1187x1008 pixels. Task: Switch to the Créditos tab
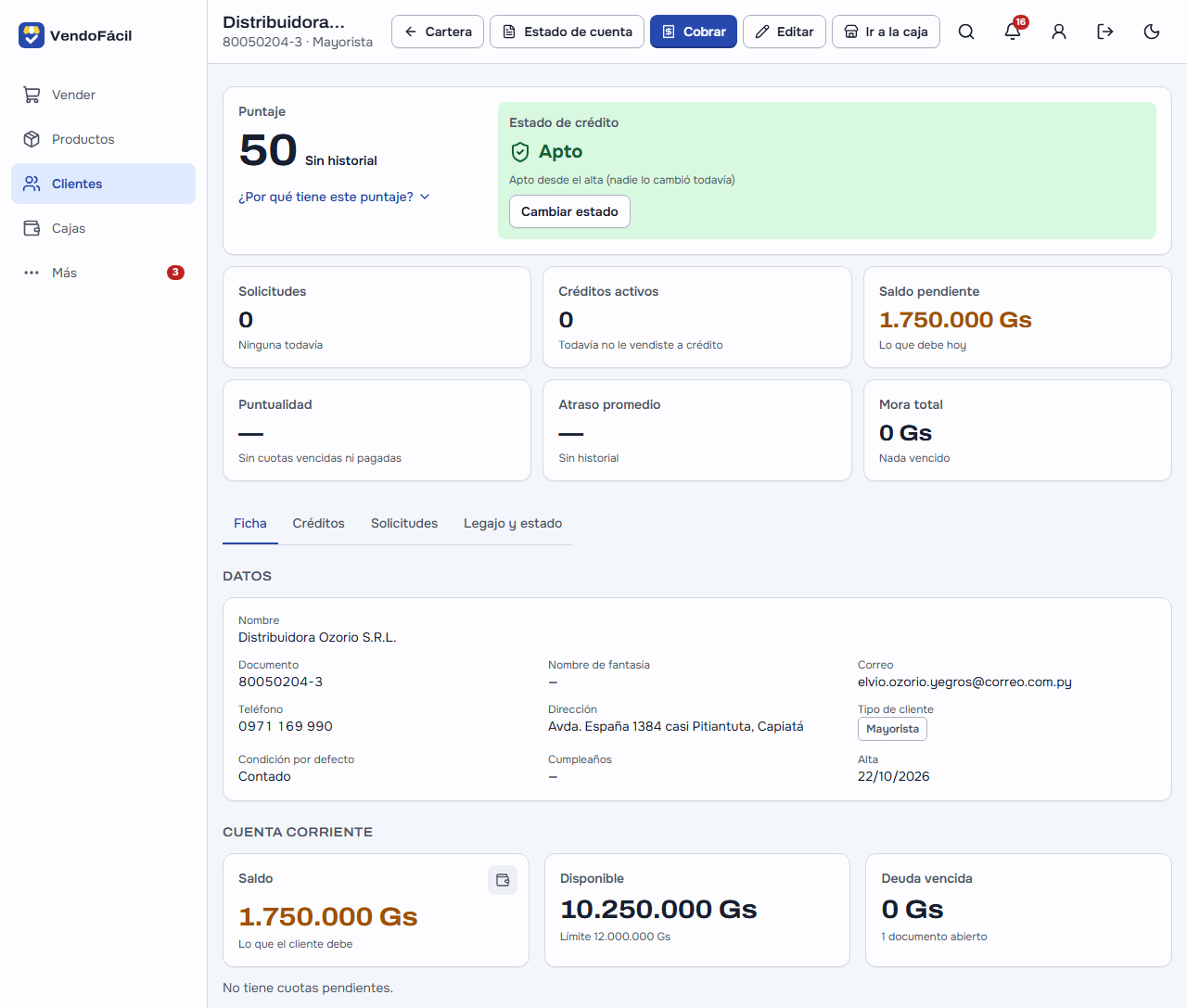(319, 524)
